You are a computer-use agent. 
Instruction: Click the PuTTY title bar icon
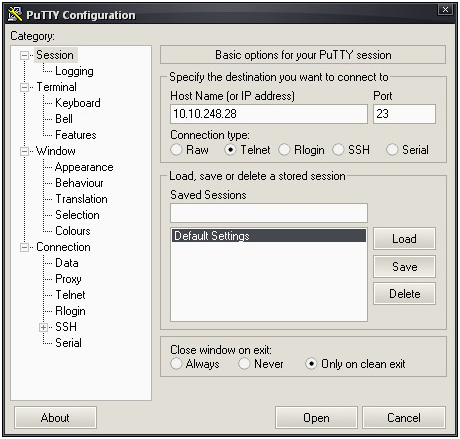pyautogui.click(x=15, y=14)
